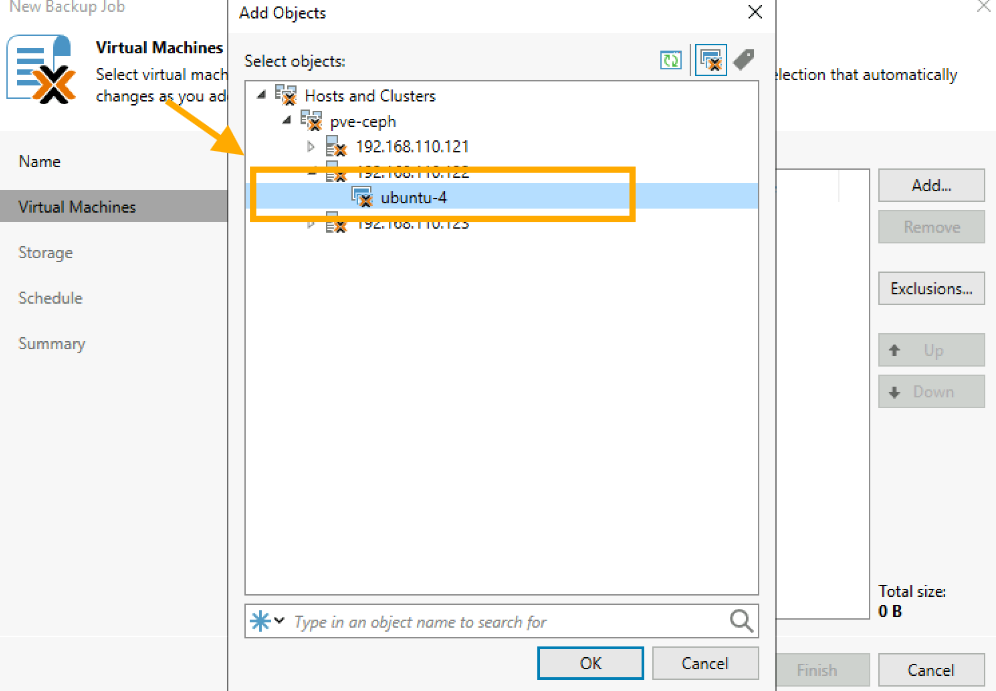Expand the 192.168.110.121 host node
The width and height of the screenshot is (996, 691).
[x=311, y=147]
